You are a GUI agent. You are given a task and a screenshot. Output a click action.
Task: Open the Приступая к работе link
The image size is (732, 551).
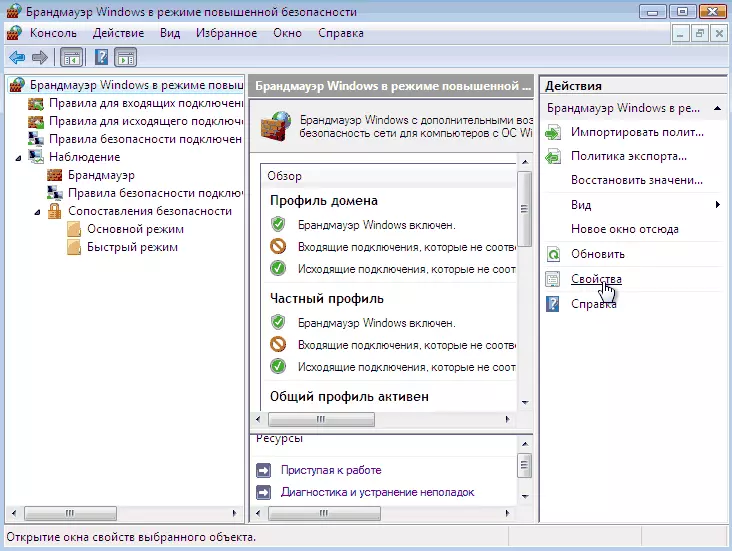(x=330, y=470)
